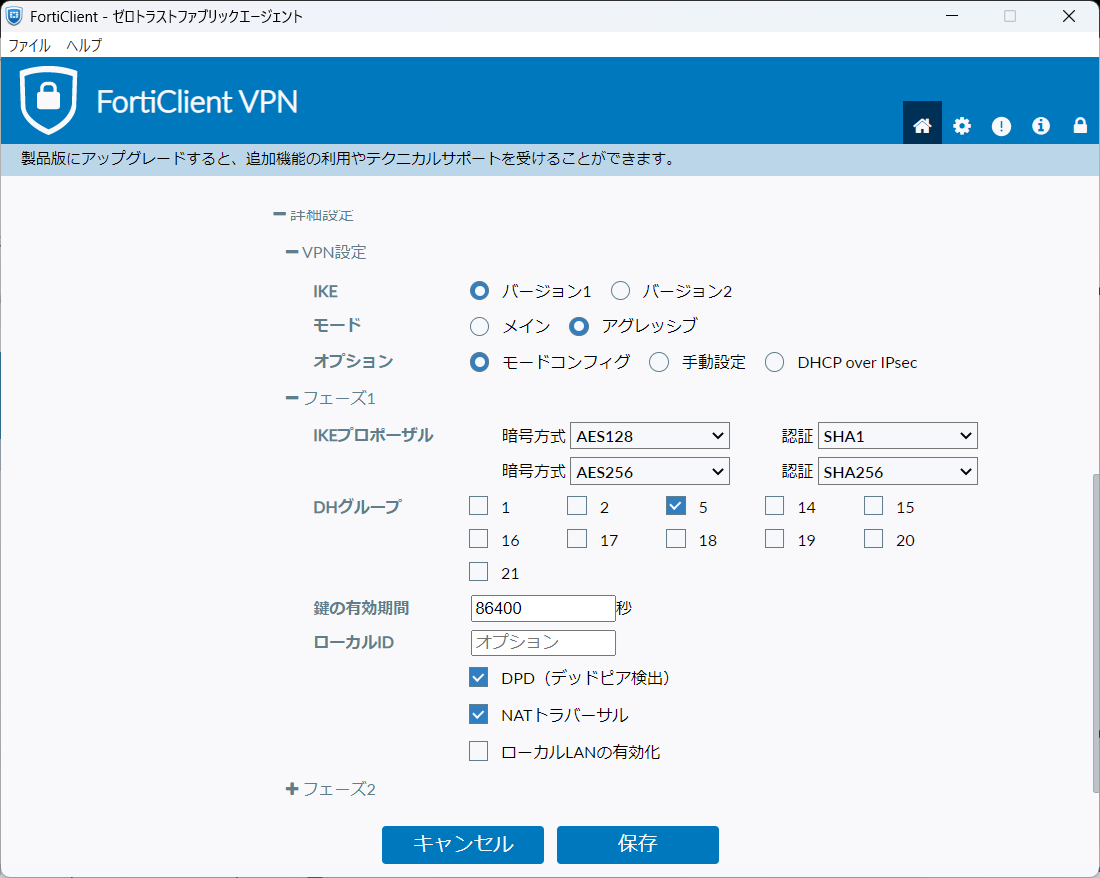Click the FortiClient shield logo
The height and width of the screenshot is (878, 1100).
coord(48,100)
